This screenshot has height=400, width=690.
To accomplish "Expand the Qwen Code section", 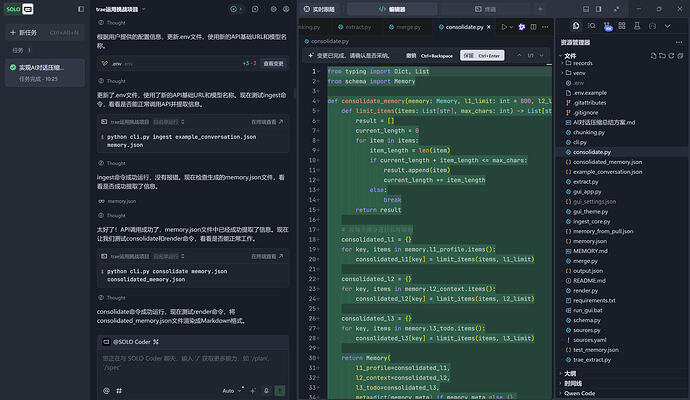I will coord(579,393).
